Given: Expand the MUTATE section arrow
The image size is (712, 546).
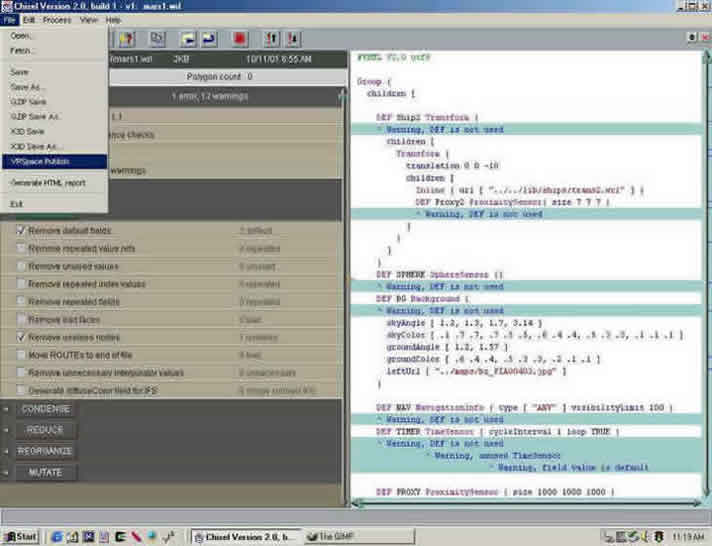Looking at the screenshot, I should [x=7, y=472].
